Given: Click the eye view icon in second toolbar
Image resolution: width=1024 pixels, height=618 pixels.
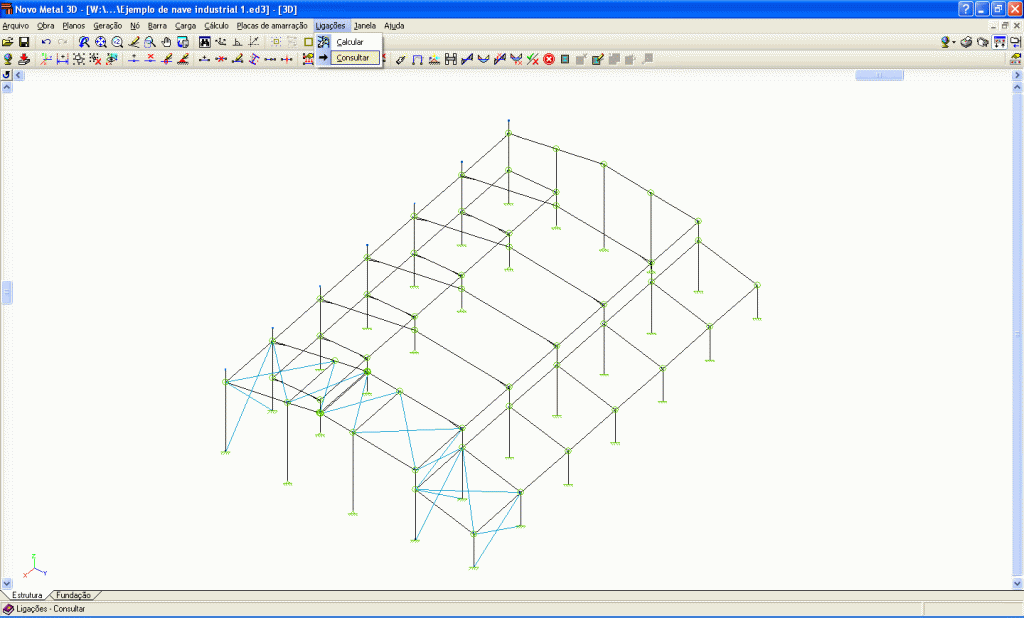Looking at the screenshot, I should click(x=112, y=59).
